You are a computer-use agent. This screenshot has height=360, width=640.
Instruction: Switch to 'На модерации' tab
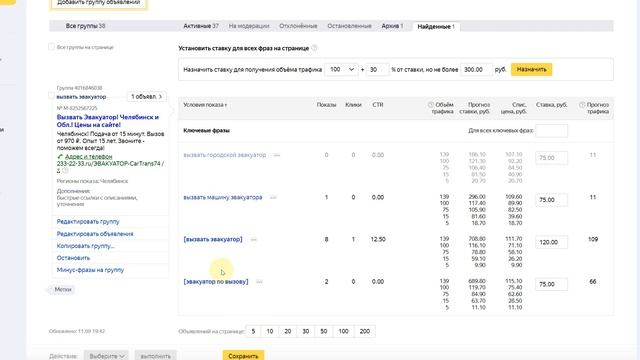[249, 26]
